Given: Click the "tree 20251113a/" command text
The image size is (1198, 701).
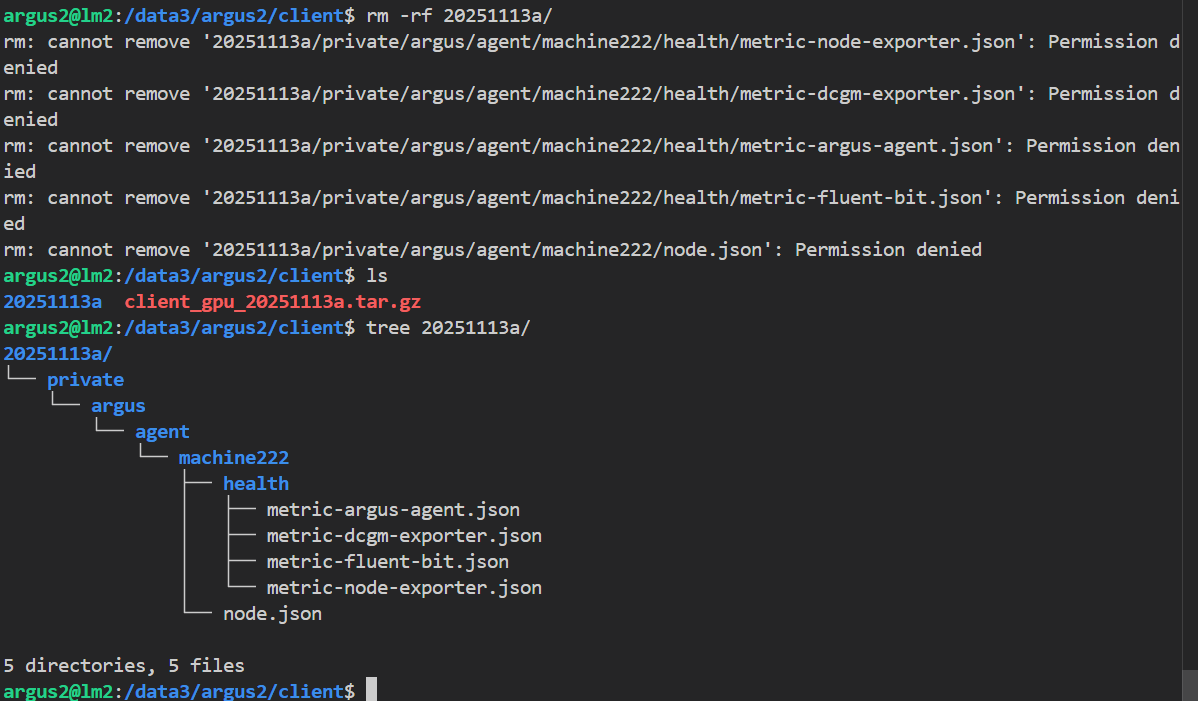Looking at the screenshot, I should (447, 328).
